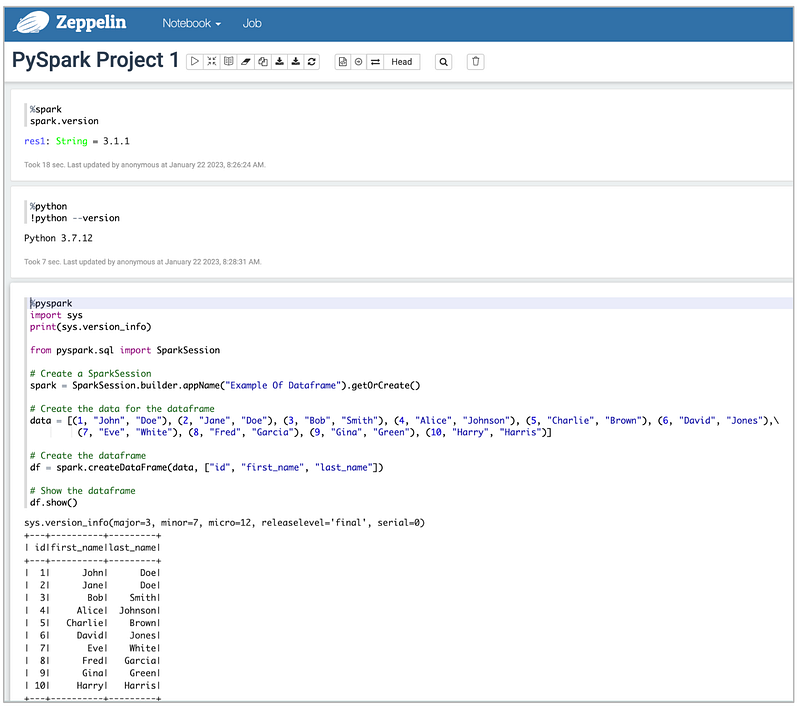Click the spark.createDataFrame code line

207,467
